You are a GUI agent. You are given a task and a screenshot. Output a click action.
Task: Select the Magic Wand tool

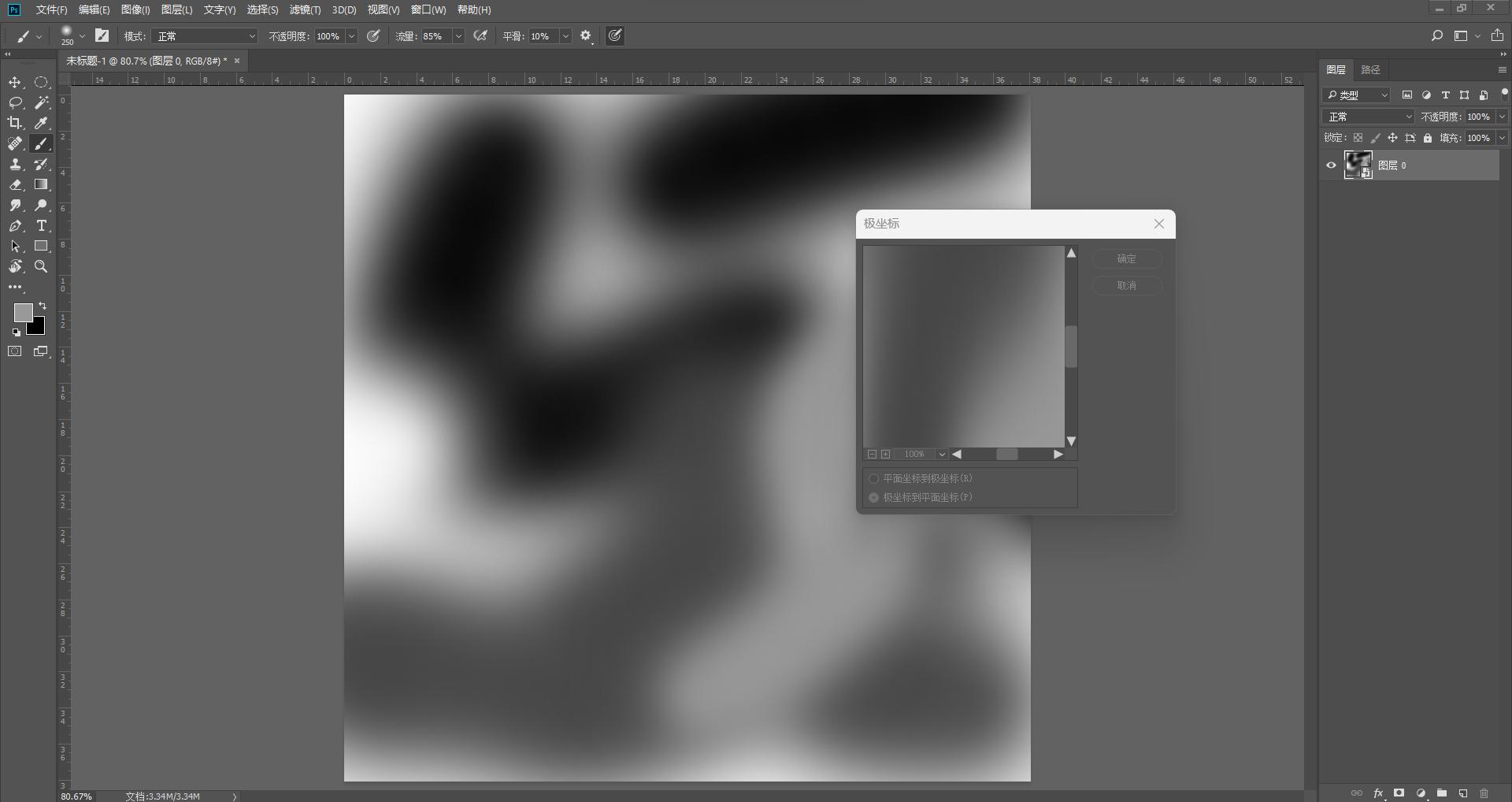point(41,102)
